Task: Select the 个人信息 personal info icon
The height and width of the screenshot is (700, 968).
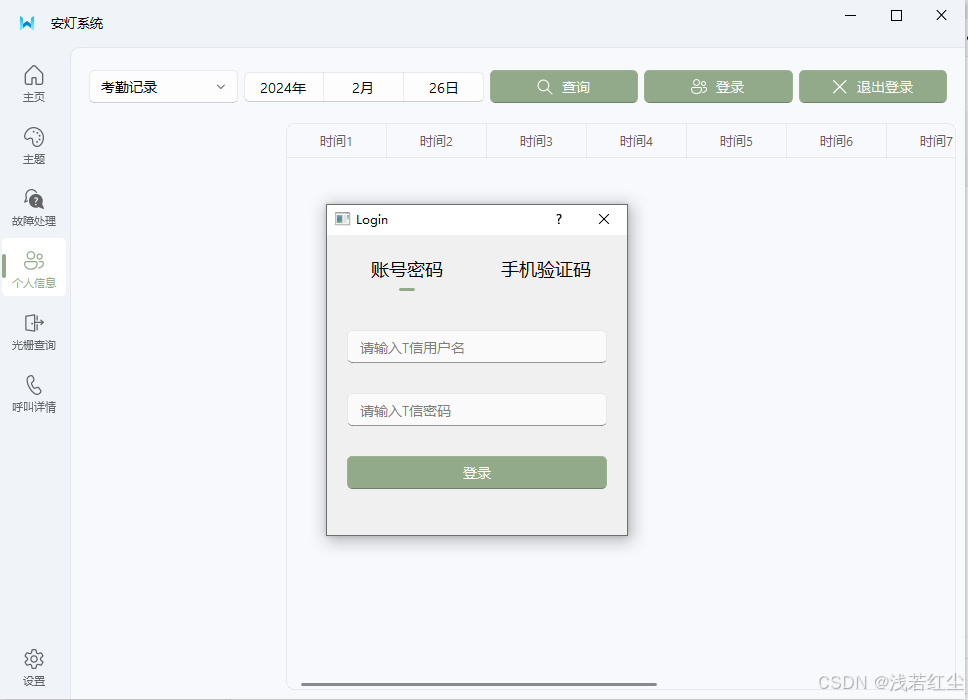Action: (33, 267)
